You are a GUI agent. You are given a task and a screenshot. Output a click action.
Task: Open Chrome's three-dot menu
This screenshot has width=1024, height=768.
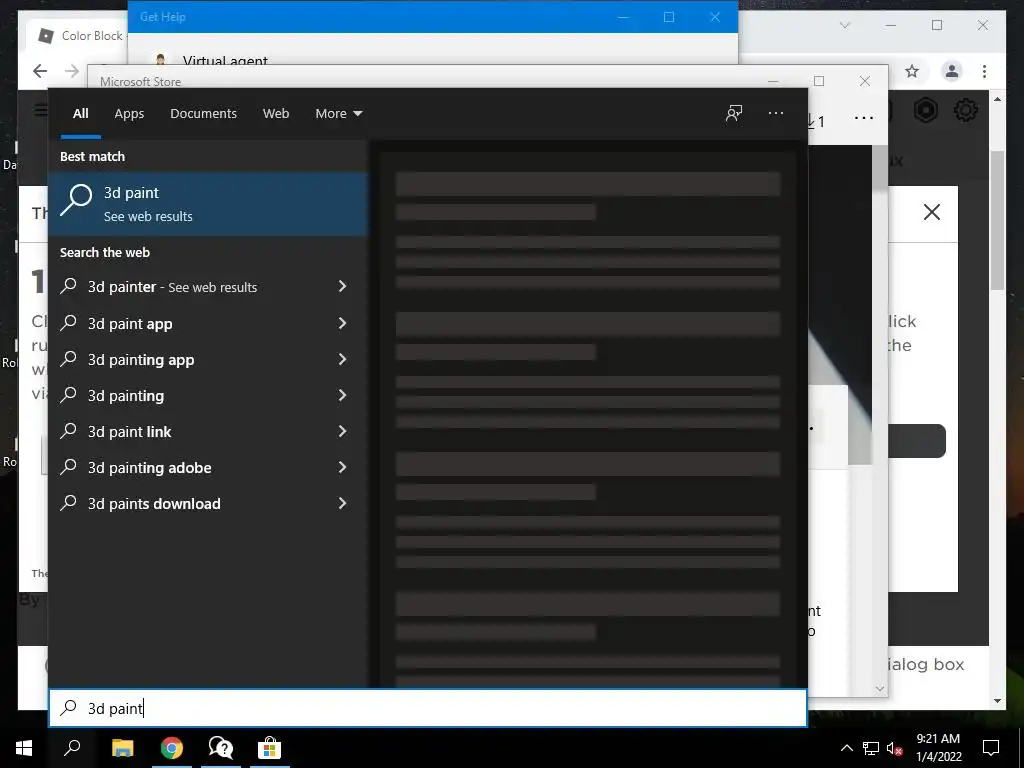point(984,71)
